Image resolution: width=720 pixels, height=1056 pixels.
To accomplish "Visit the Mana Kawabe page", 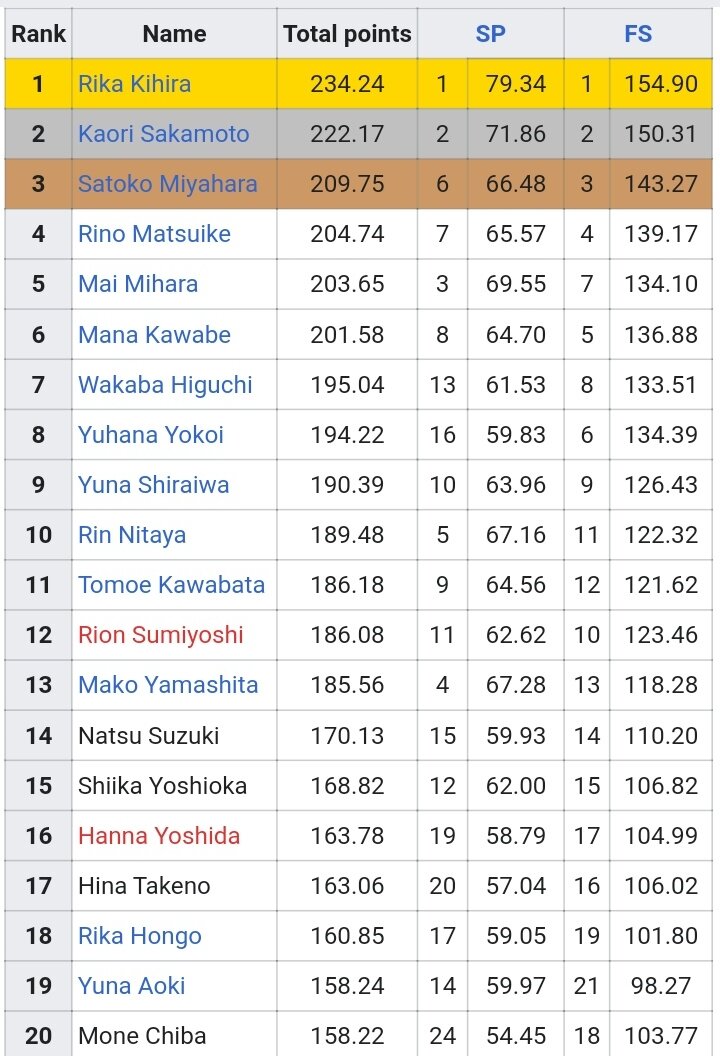I will (154, 335).
